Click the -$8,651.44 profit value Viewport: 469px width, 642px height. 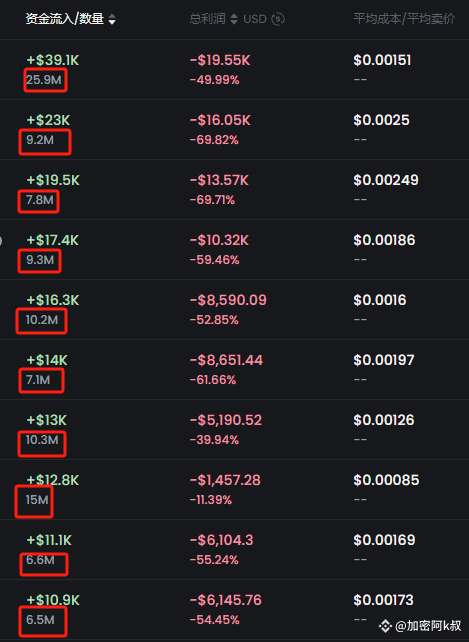[x=226, y=360]
